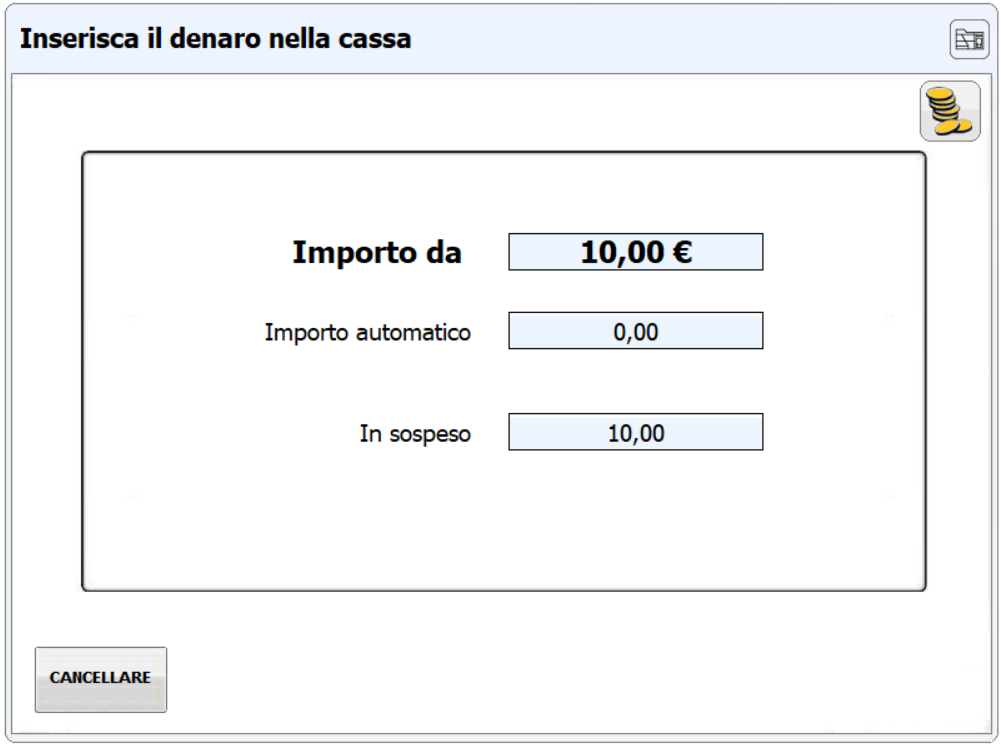Click the stacked gold coins icon

click(950, 111)
